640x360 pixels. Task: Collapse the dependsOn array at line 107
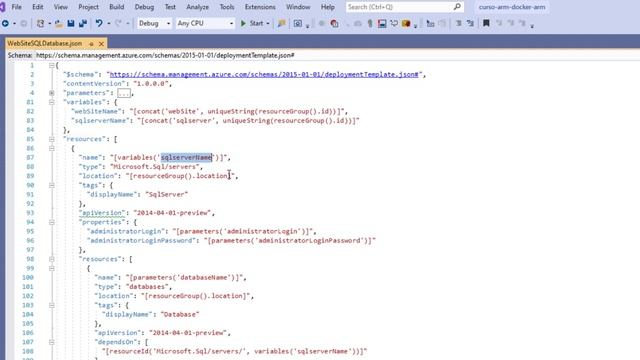(52, 342)
